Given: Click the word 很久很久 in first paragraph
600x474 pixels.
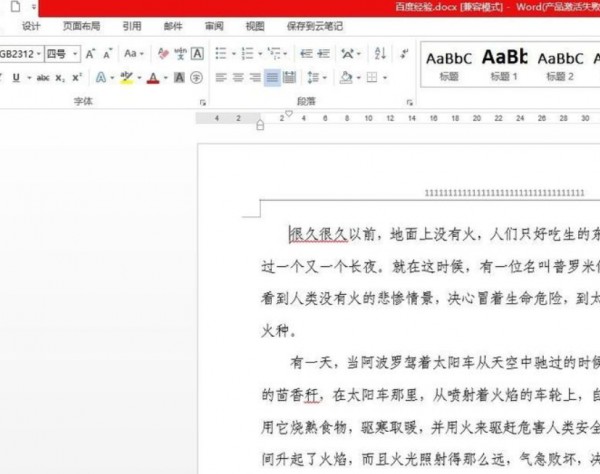Looking at the screenshot, I should coord(318,234).
